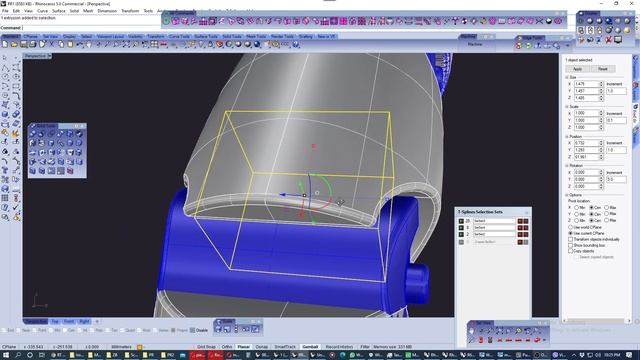This screenshot has height=360, width=640.
Task: Toggle Ortho in status bar
Action: tap(227, 347)
